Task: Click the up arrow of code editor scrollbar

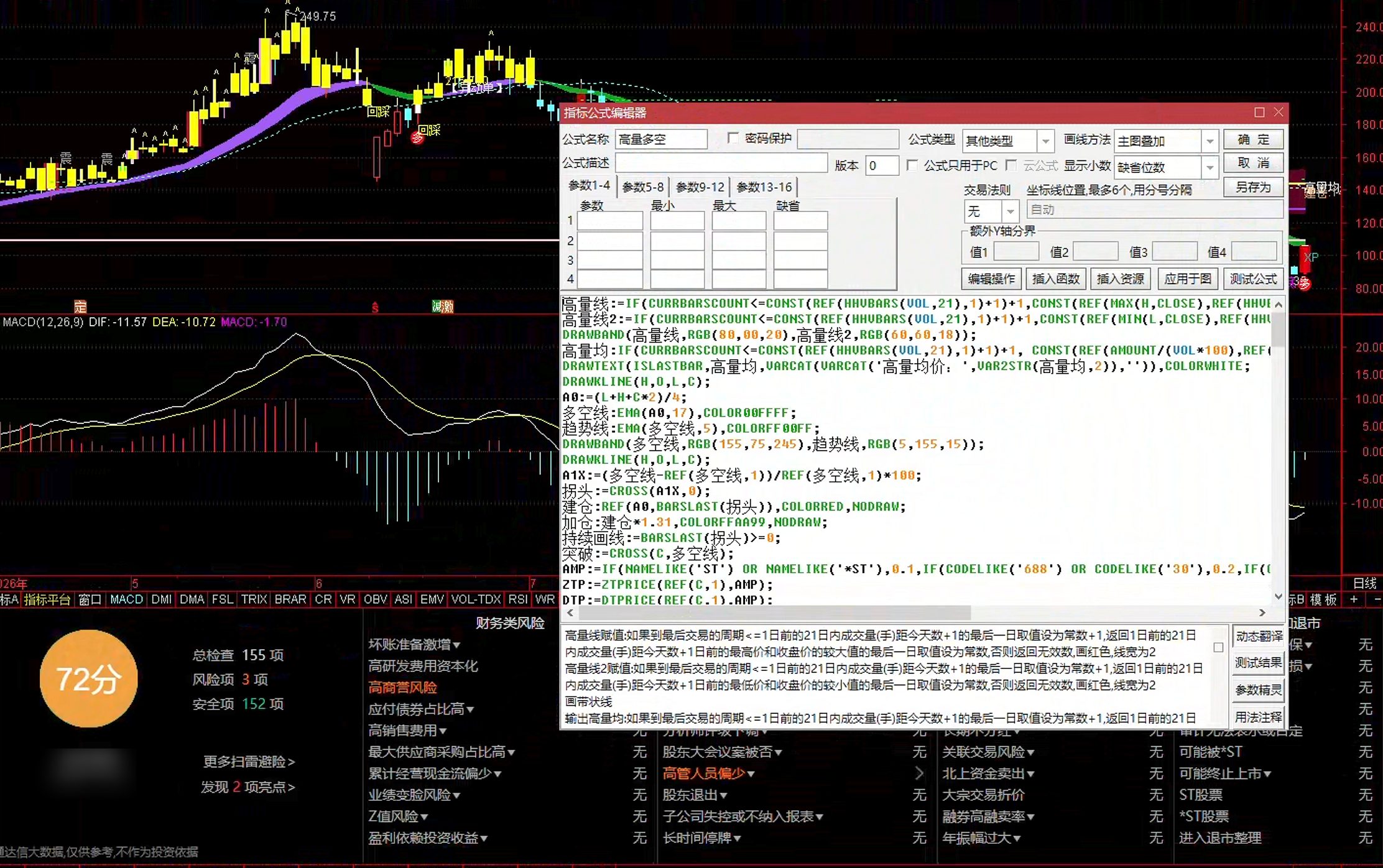Action: 1279,304
